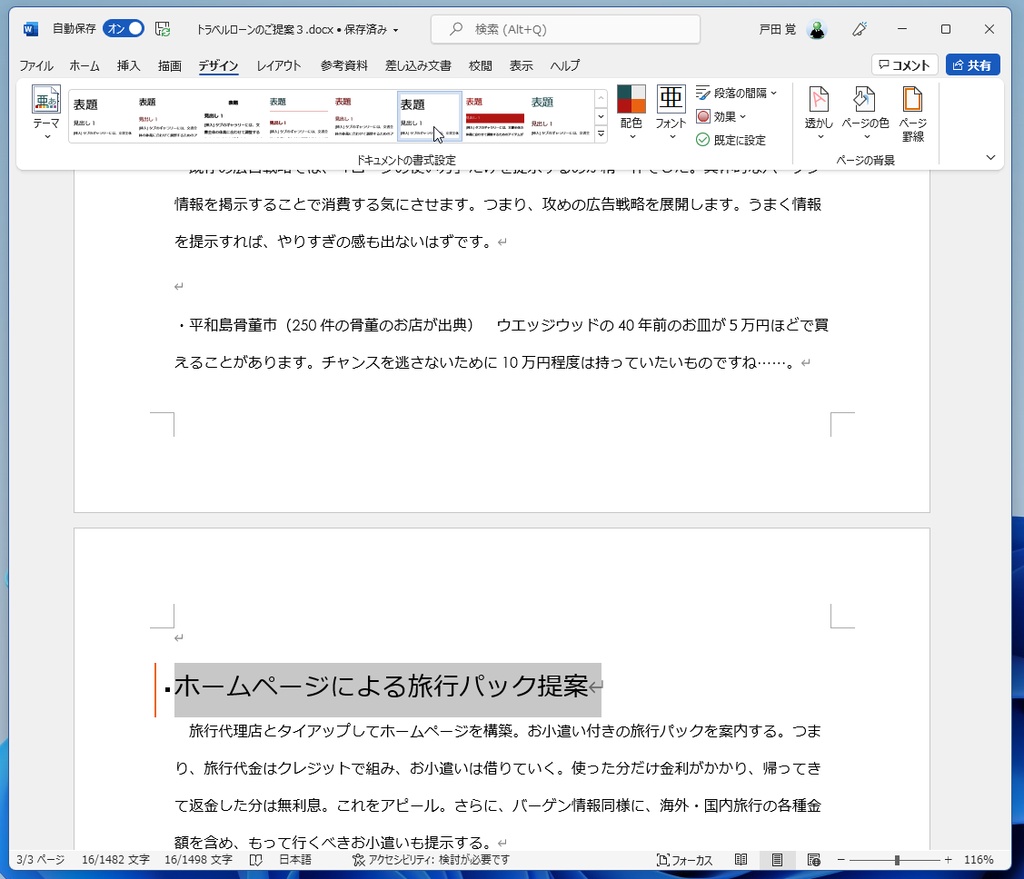Click the save/sync icon beside AutoSave
1024x879 pixels.
[163, 29]
